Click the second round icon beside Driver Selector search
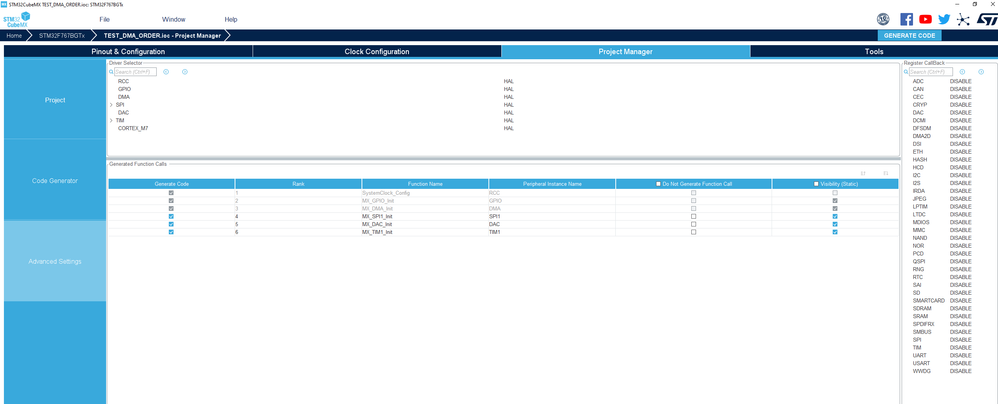 [x=185, y=72]
